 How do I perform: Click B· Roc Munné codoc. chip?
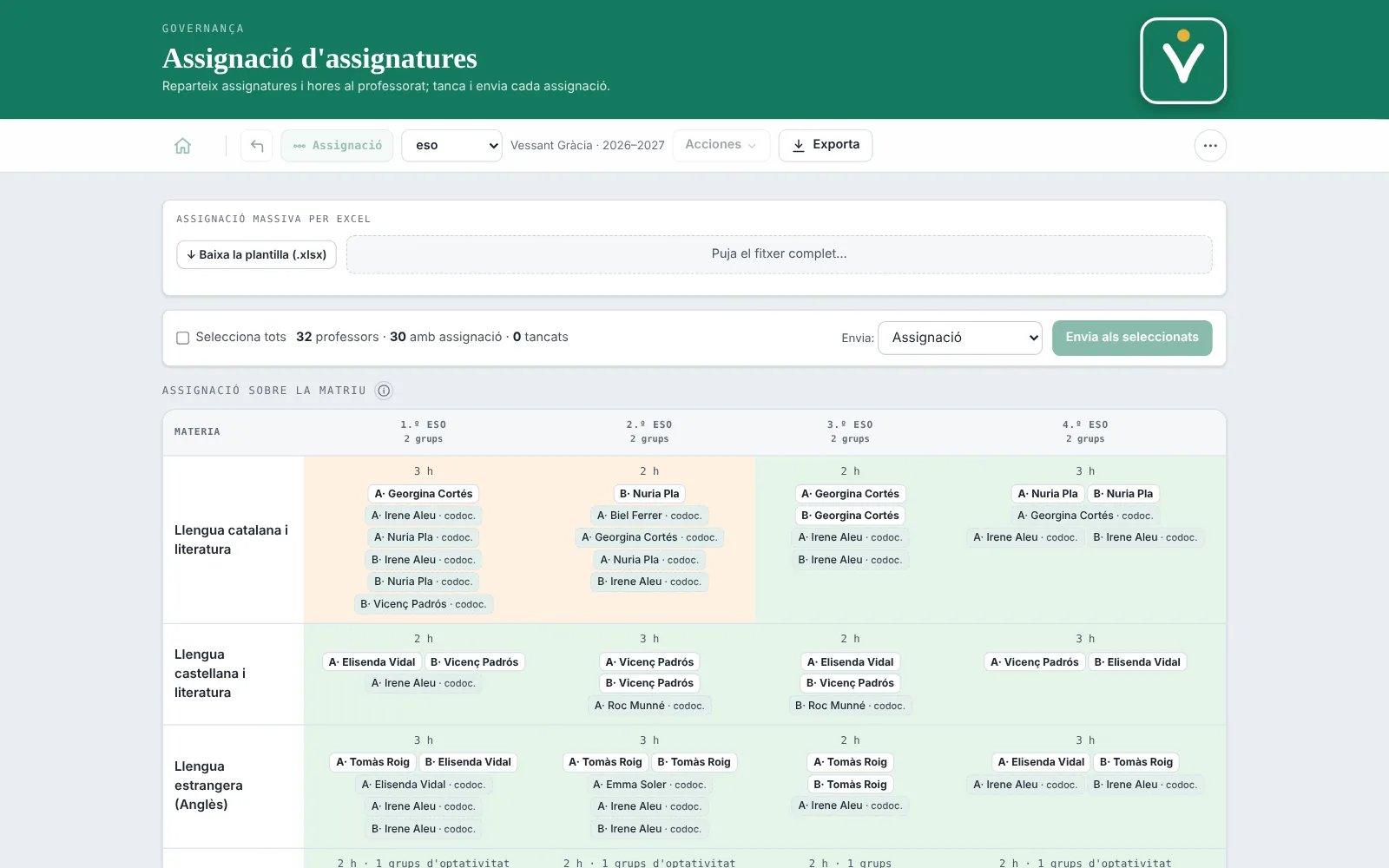pyautogui.click(x=850, y=706)
